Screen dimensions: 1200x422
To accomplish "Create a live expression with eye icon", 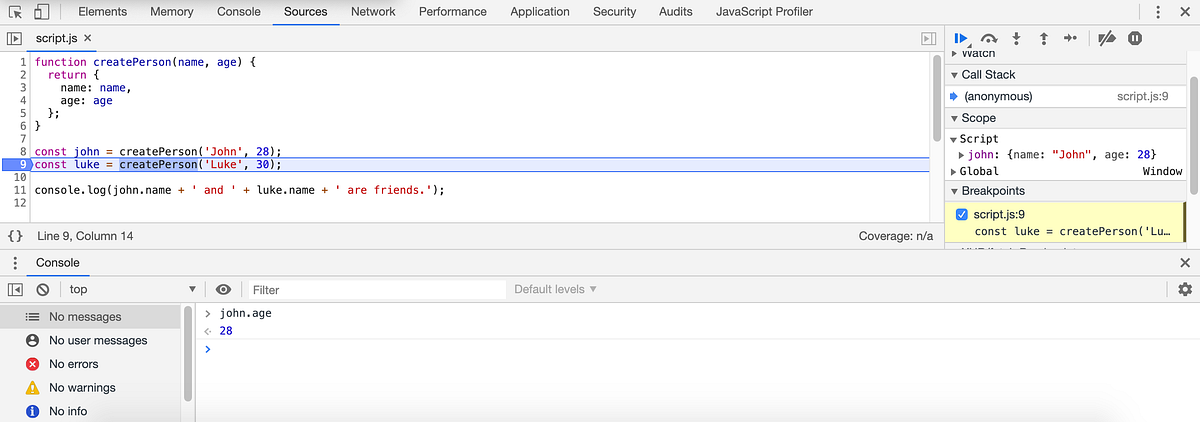I will coord(224,289).
